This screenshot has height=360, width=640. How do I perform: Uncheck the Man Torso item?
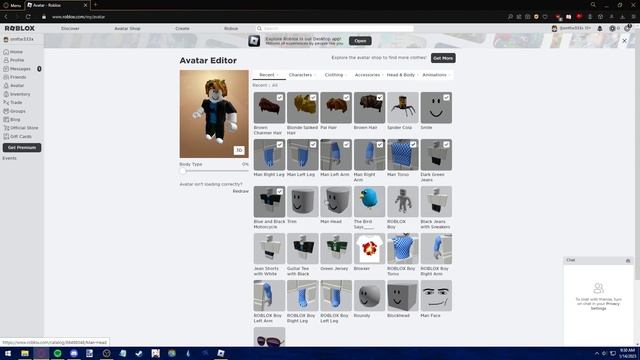(x=413, y=144)
